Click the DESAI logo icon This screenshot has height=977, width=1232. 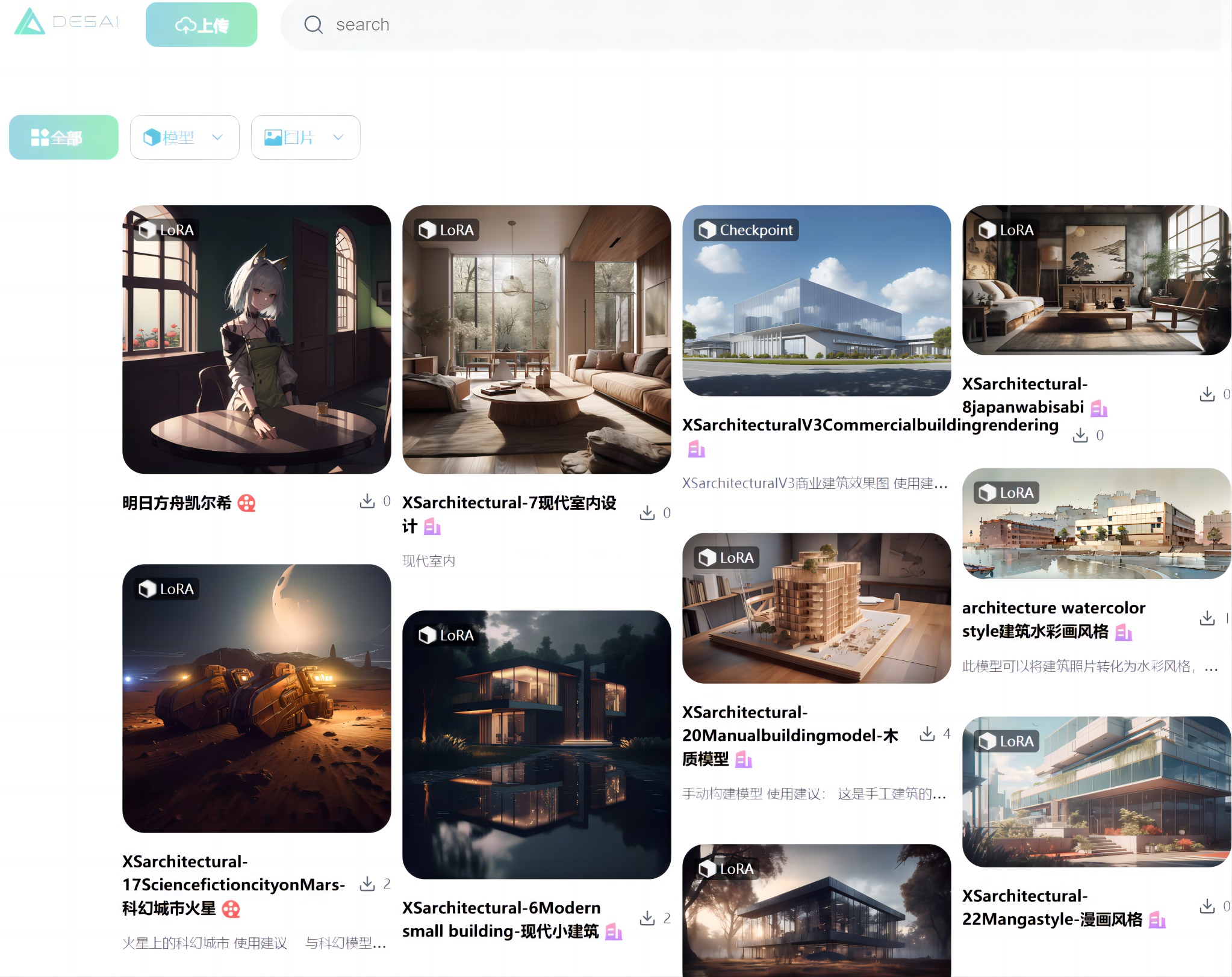pyautogui.click(x=29, y=22)
